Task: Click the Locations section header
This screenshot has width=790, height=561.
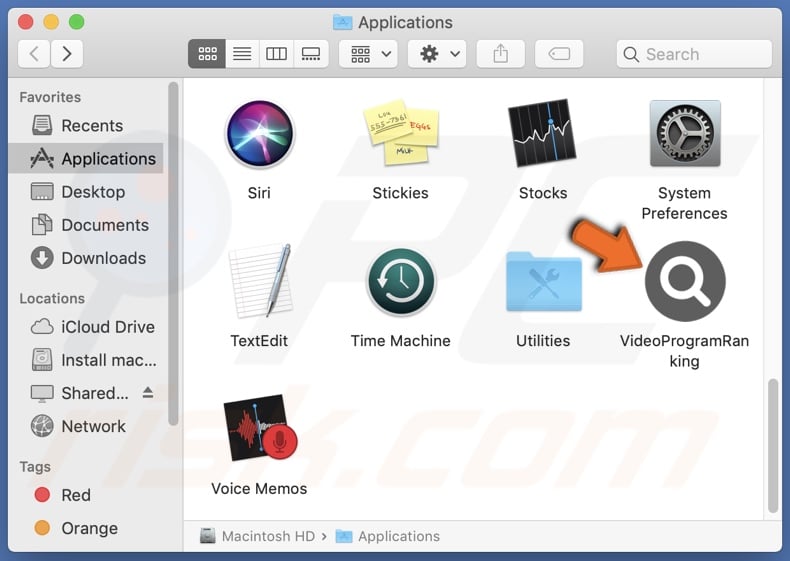Action: tap(52, 298)
